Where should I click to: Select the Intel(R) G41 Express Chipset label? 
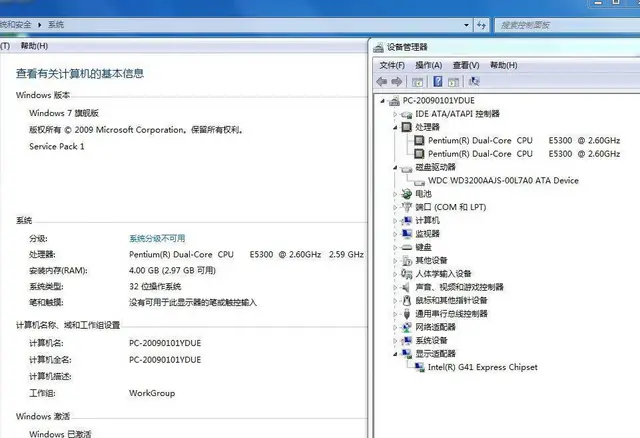click(x=482, y=367)
